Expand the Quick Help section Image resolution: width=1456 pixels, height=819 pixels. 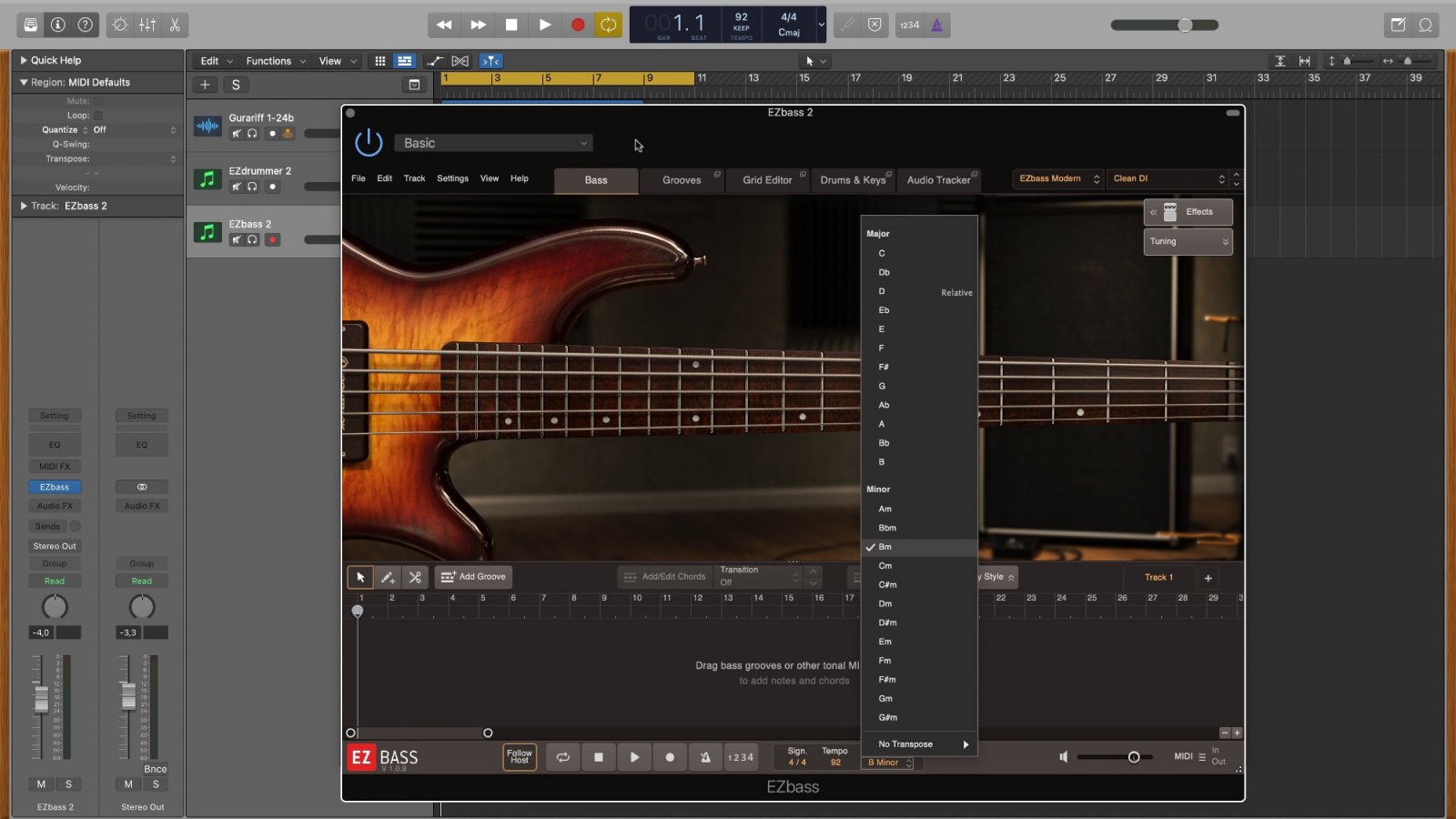click(24, 60)
